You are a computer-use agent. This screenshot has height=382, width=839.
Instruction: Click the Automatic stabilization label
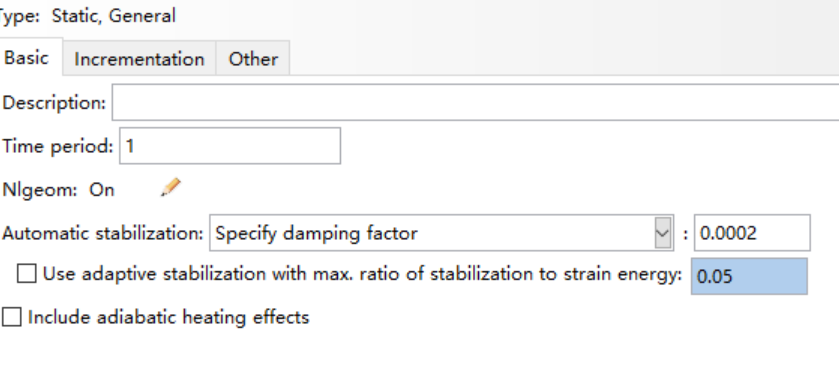(x=103, y=233)
